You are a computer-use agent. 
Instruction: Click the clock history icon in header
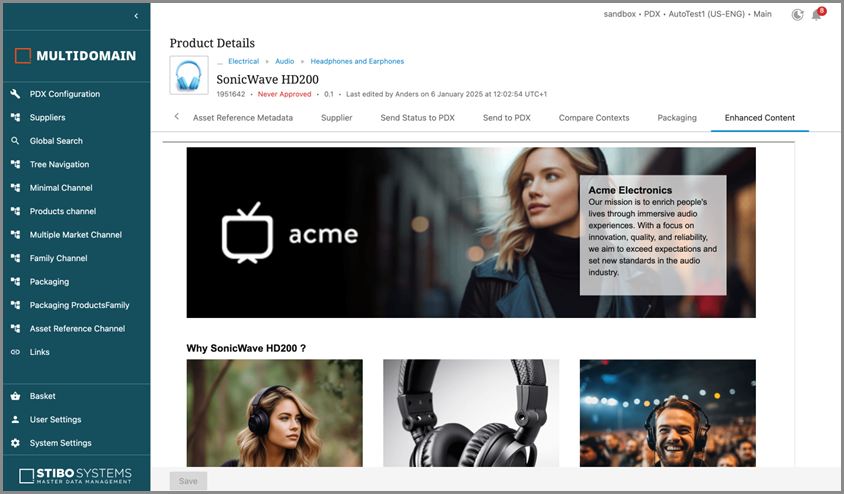tap(797, 15)
